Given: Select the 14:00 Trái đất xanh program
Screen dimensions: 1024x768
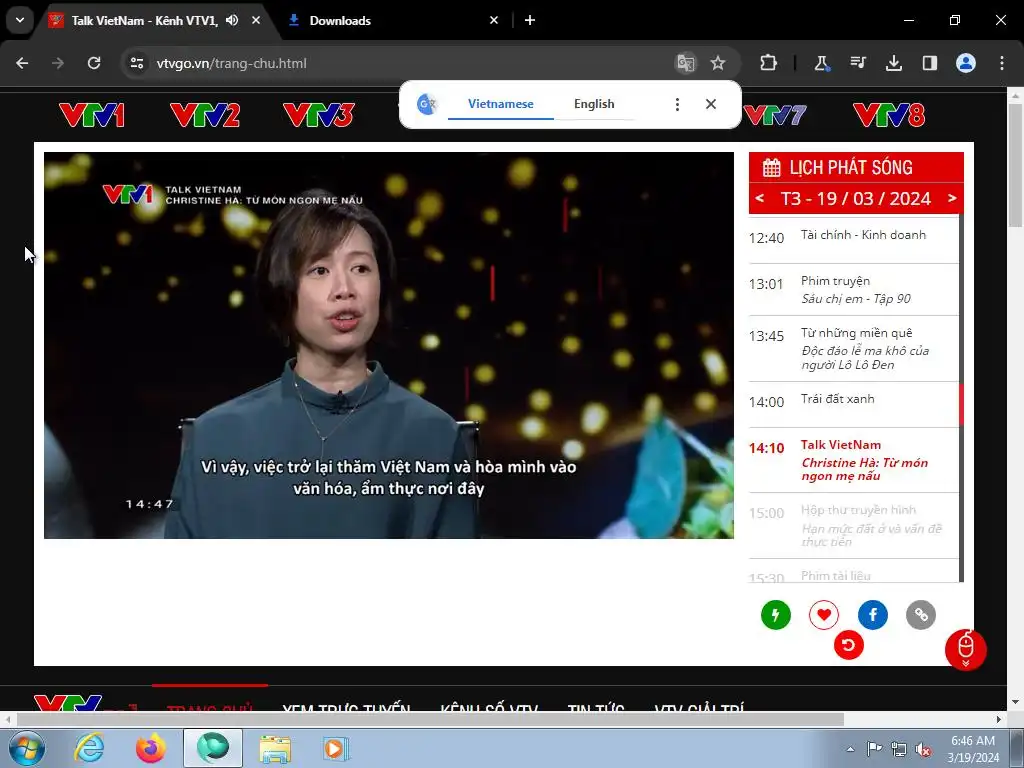Looking at the screenshot, I should [853, 404].
